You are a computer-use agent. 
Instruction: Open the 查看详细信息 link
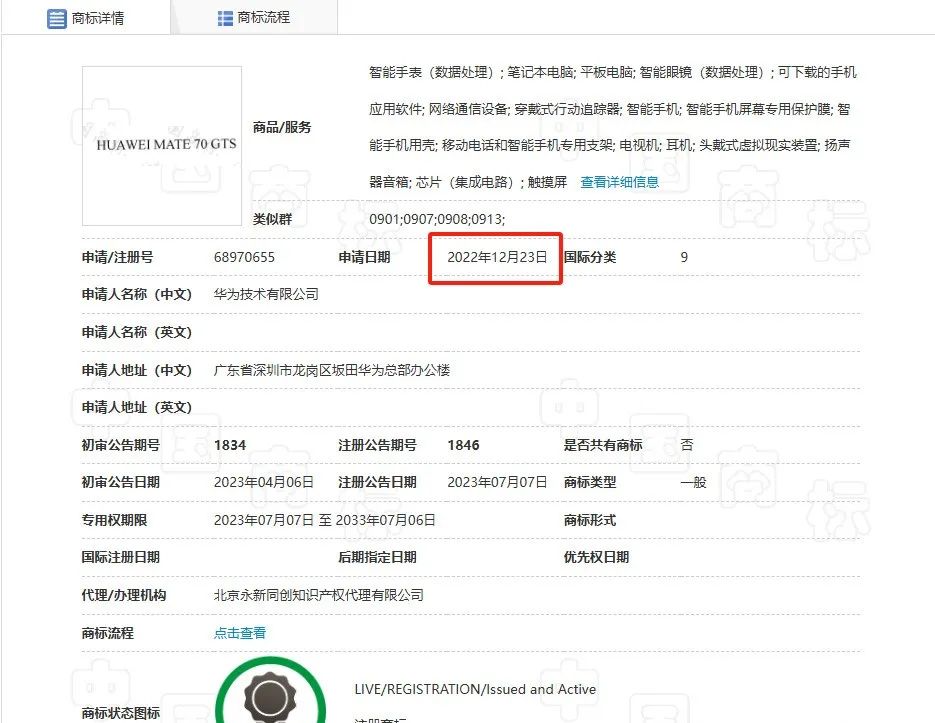tap(620, 182)
